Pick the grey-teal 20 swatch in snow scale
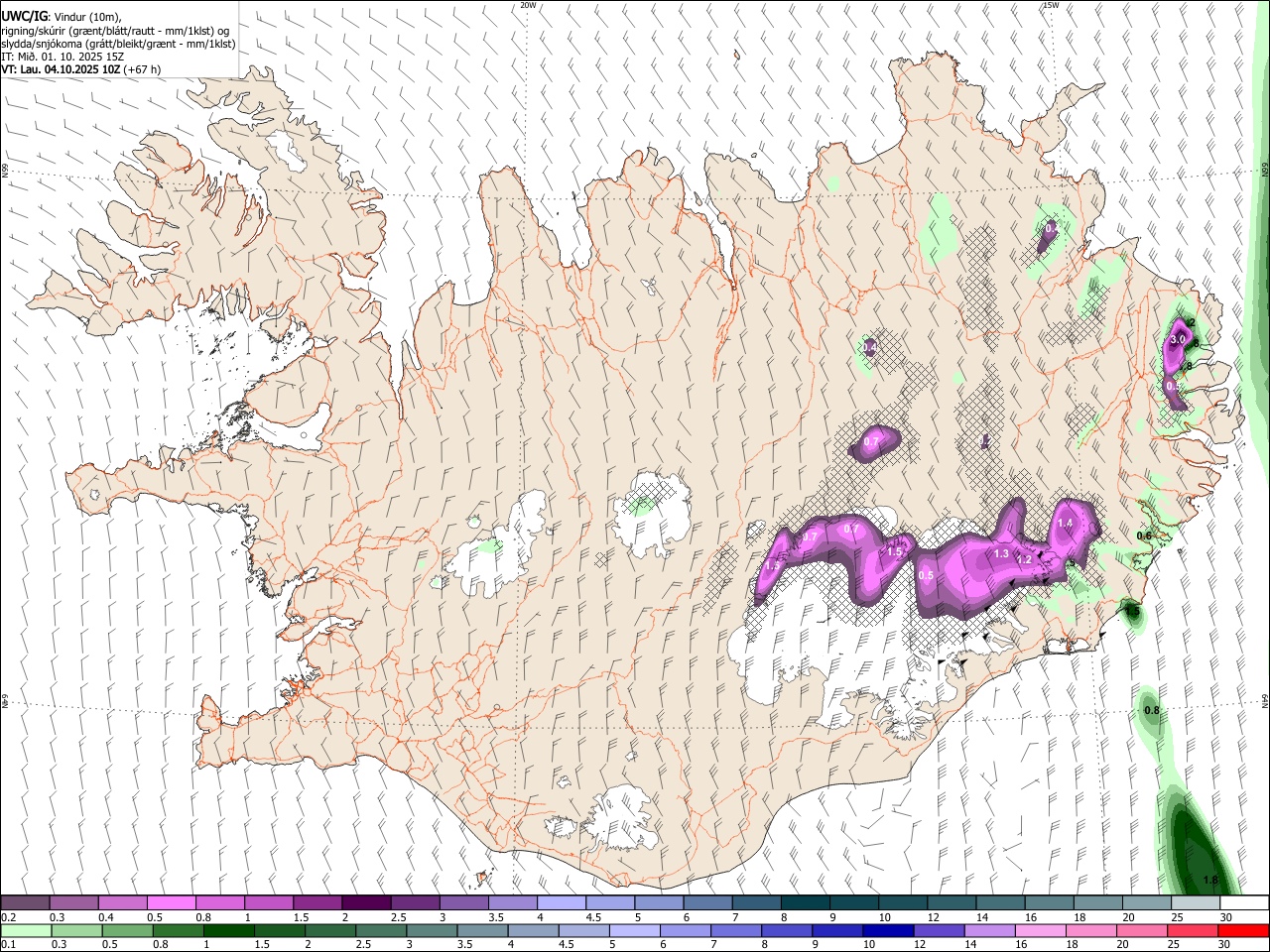 coord(1147,902)
